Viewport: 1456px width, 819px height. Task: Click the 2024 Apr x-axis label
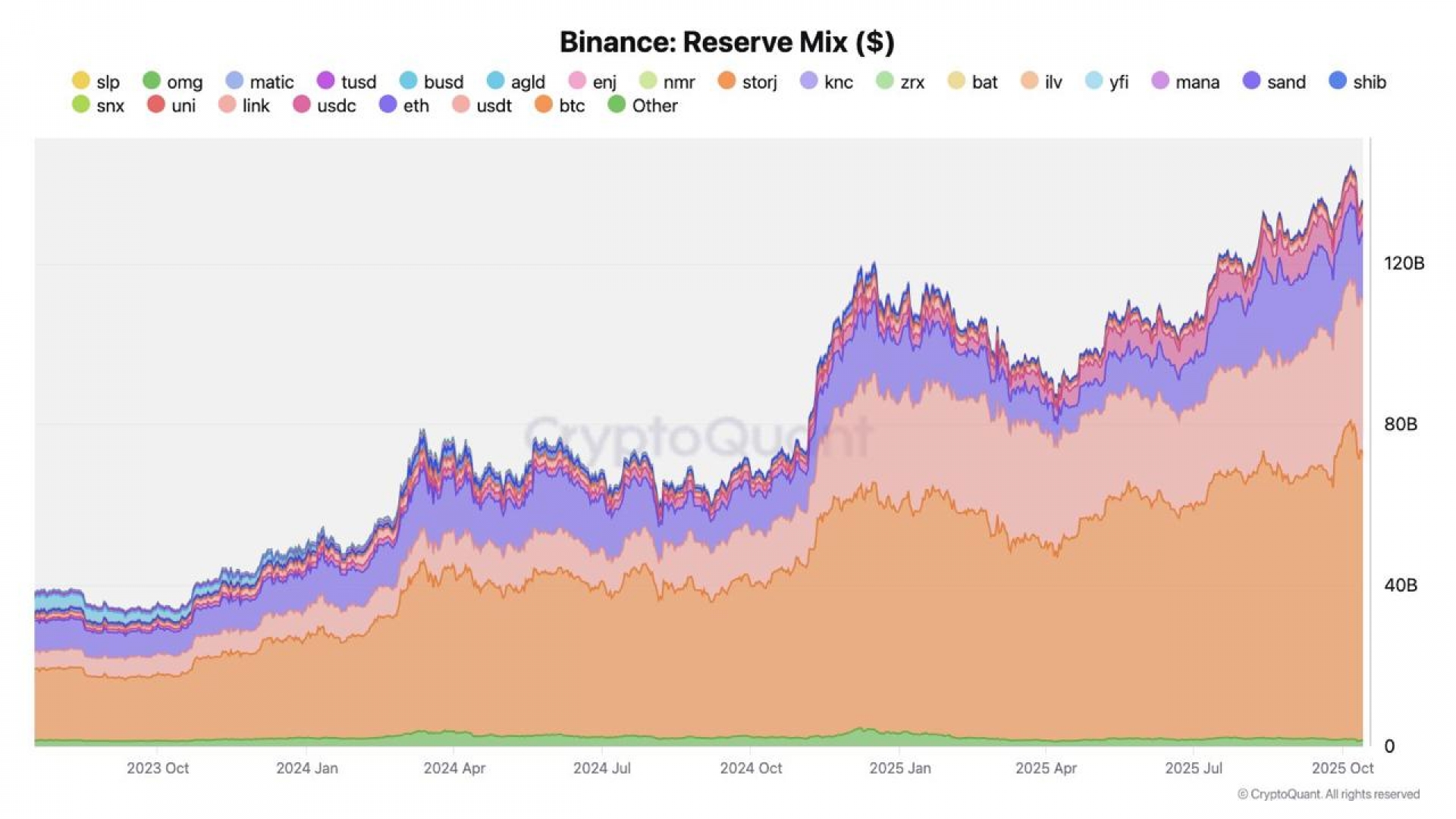(x=454, y=768)
